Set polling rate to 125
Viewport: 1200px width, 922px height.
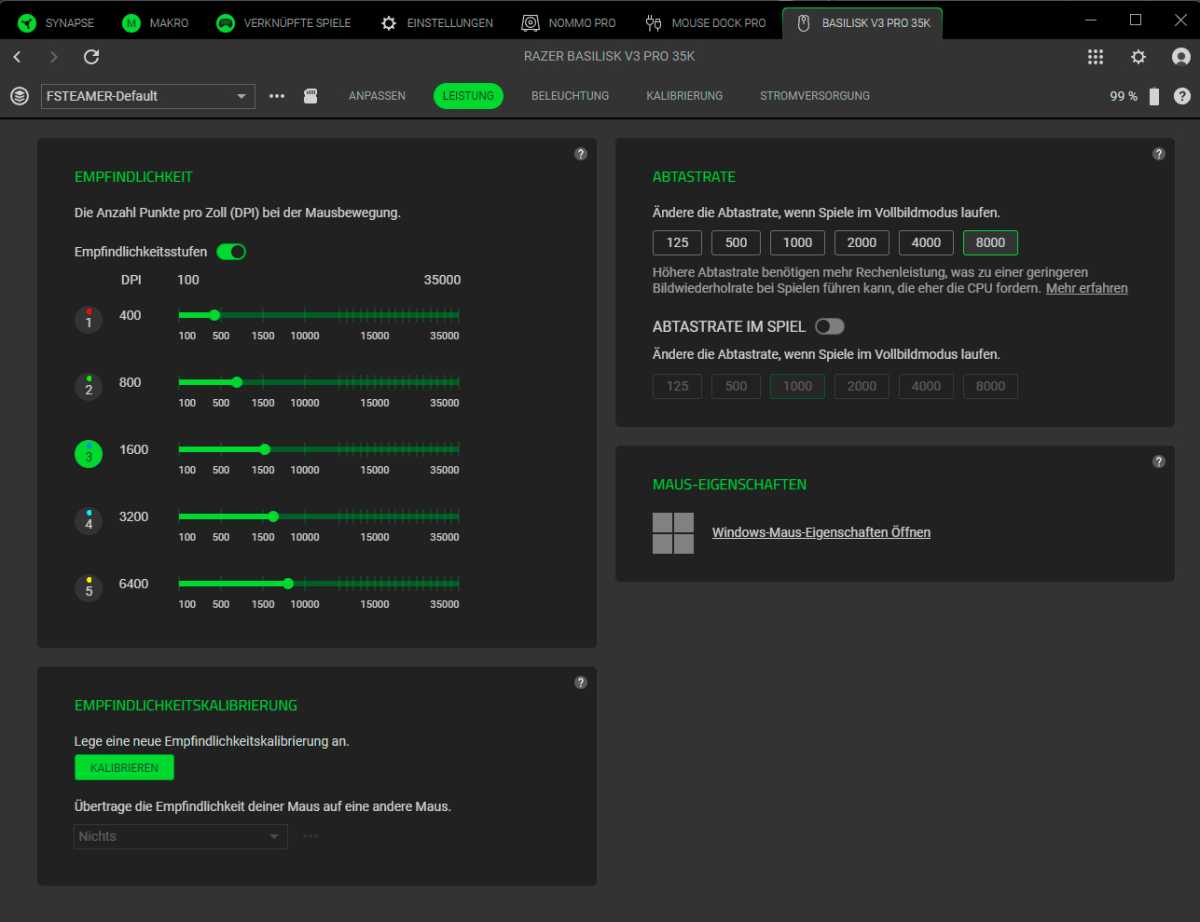pos(678,242)
